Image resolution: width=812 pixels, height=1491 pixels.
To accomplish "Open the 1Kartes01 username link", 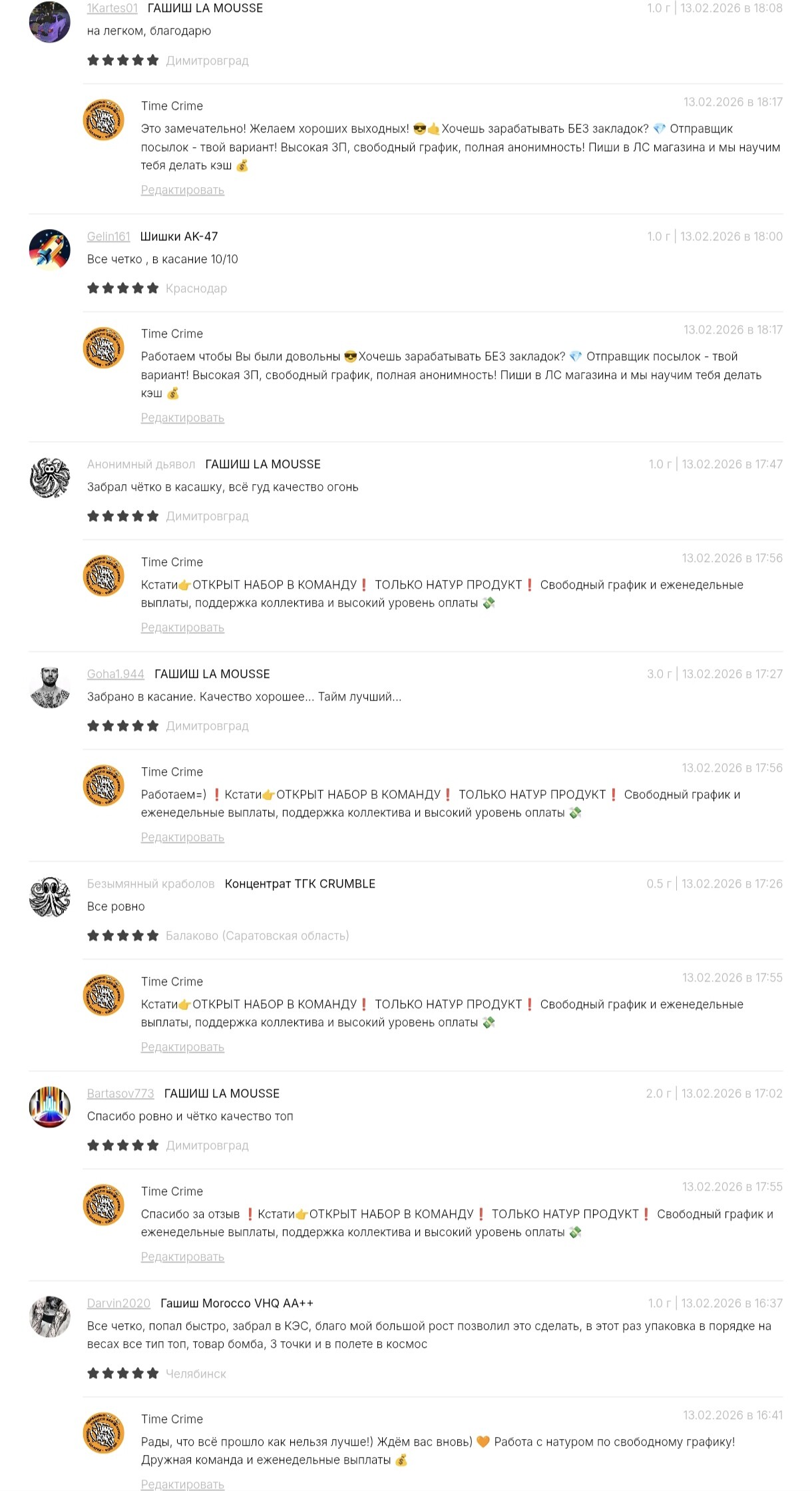I will point(112,9).
